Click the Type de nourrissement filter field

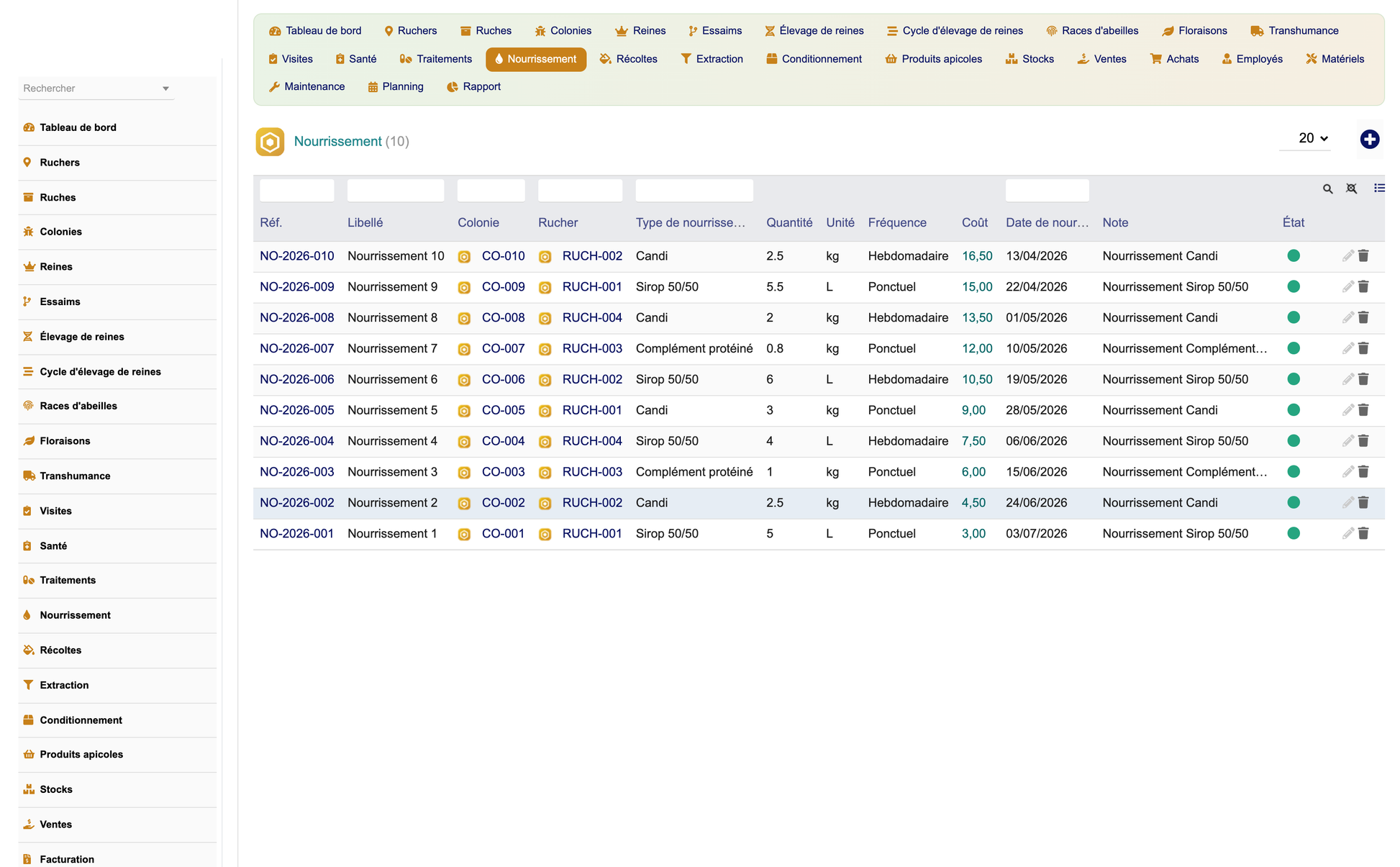[694, 191]
